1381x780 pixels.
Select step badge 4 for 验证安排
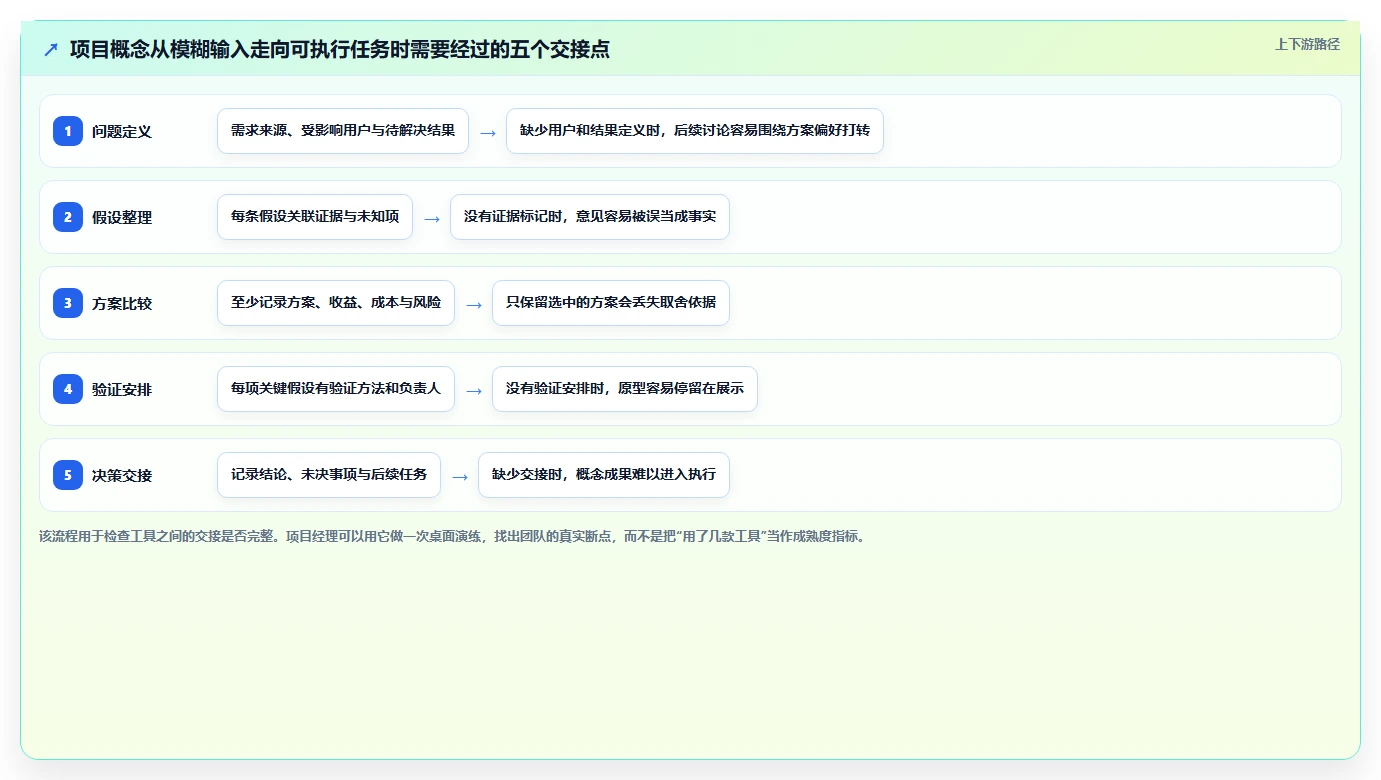[x=68, y=389]
